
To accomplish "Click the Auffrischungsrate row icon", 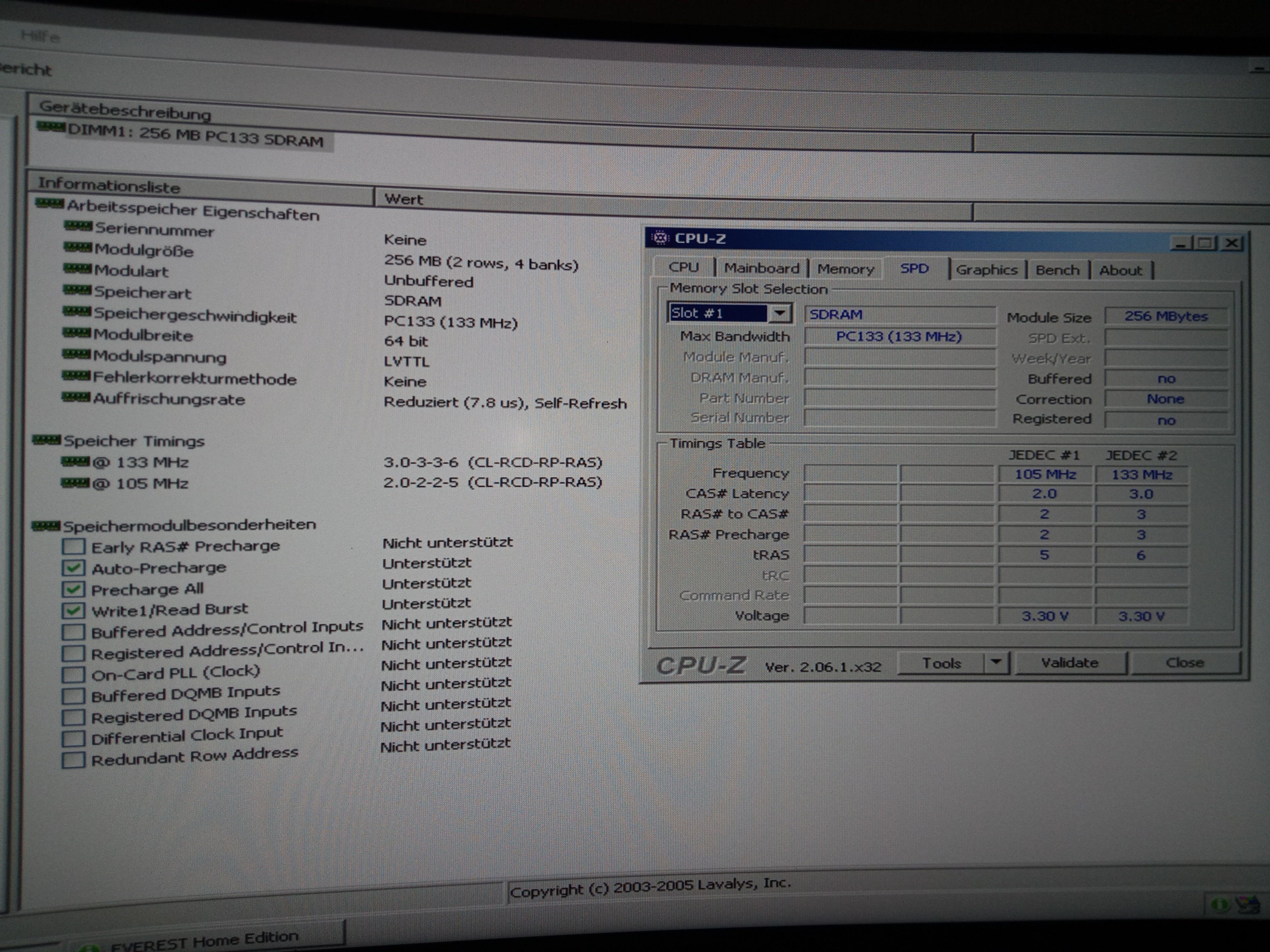I will click(x=76, y=398).
